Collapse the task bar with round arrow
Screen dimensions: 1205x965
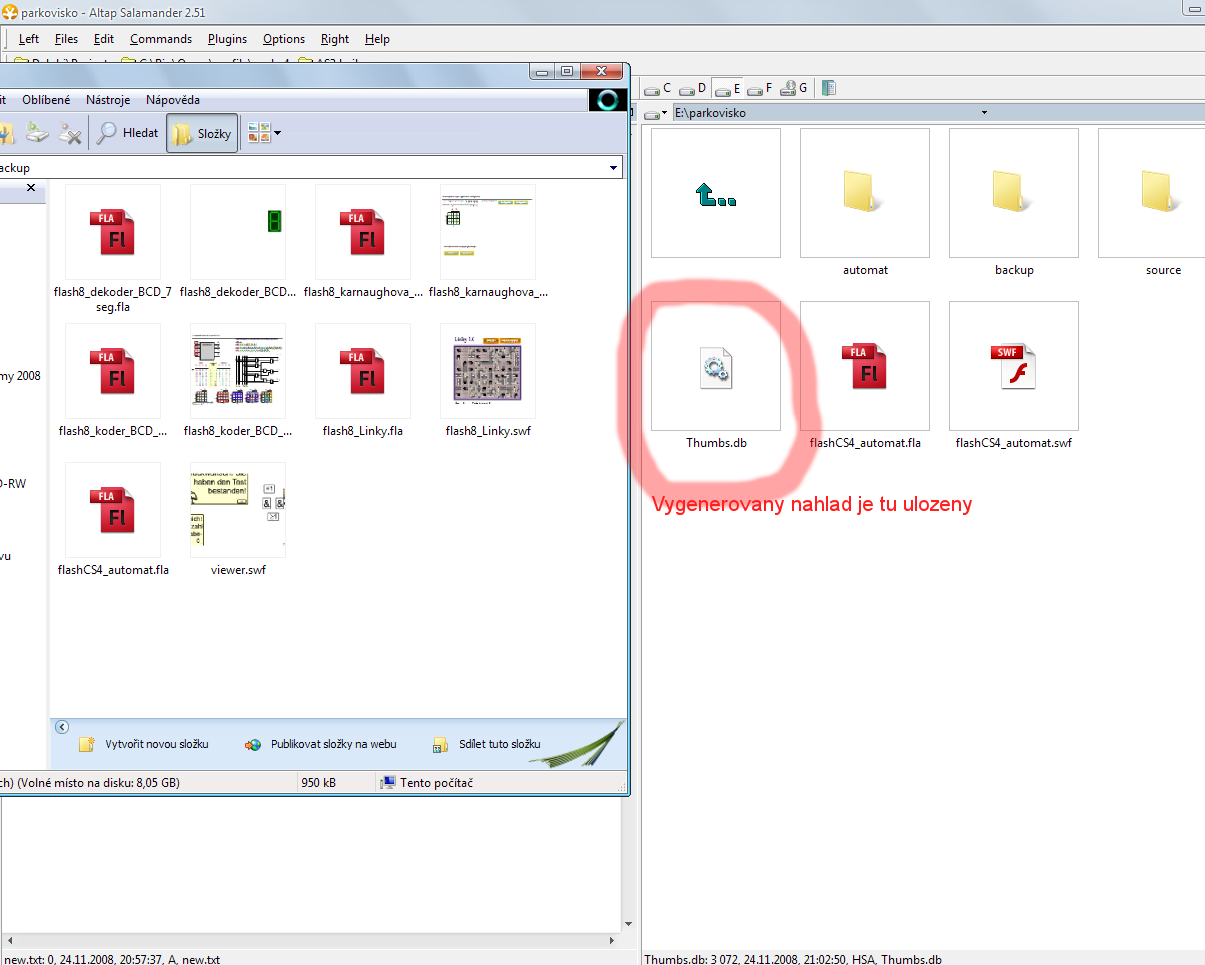[62, 727]
